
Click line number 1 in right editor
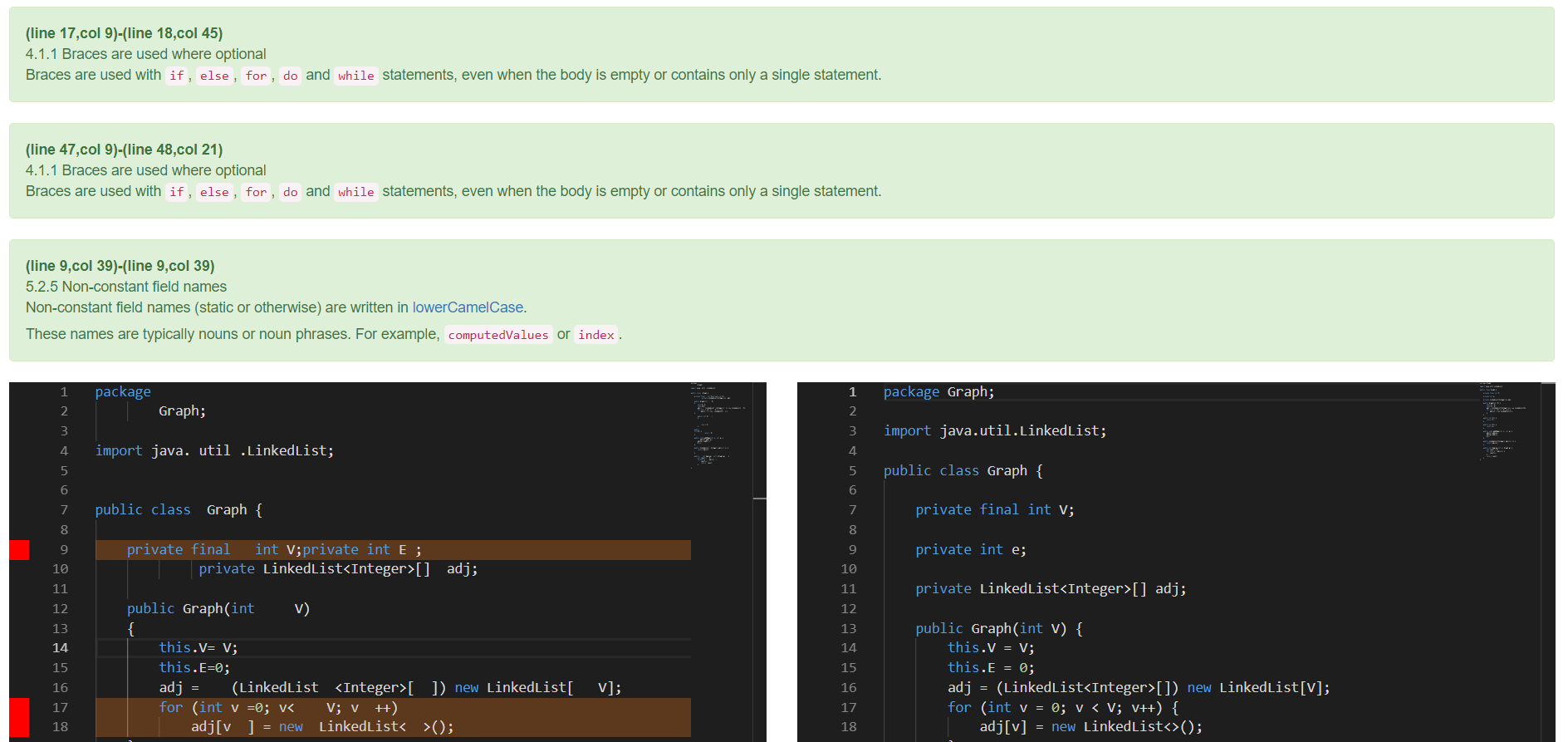852,392
